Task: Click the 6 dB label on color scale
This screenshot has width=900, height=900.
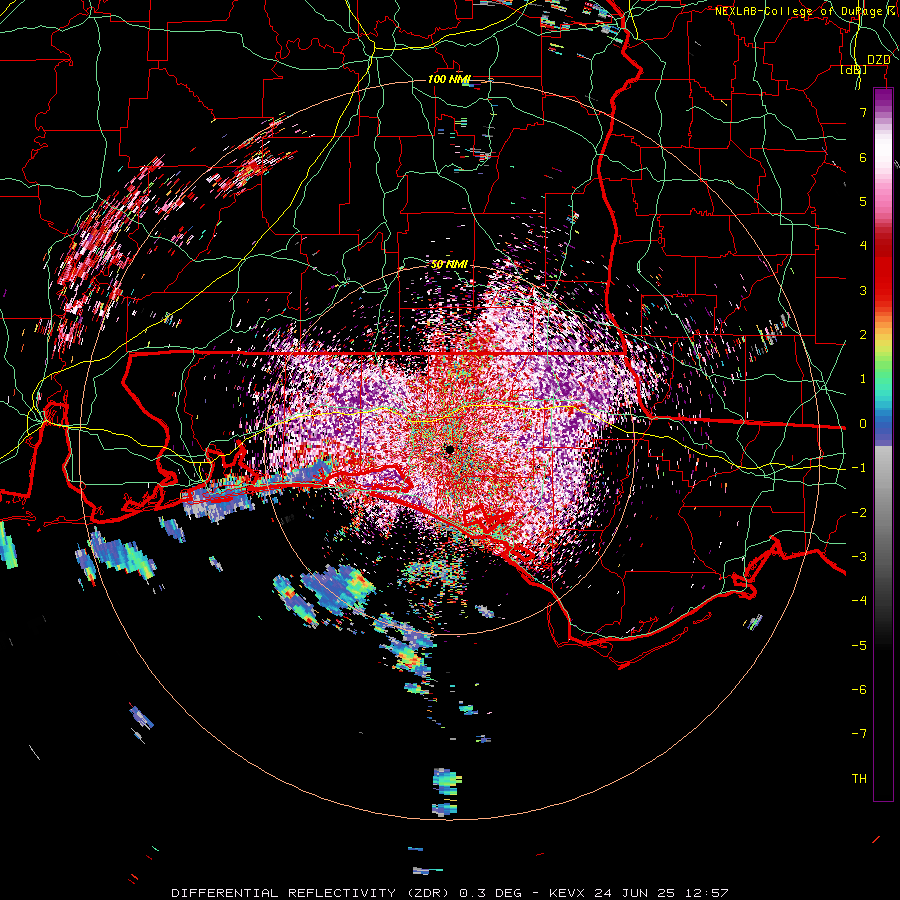Action: pos(863,157)
